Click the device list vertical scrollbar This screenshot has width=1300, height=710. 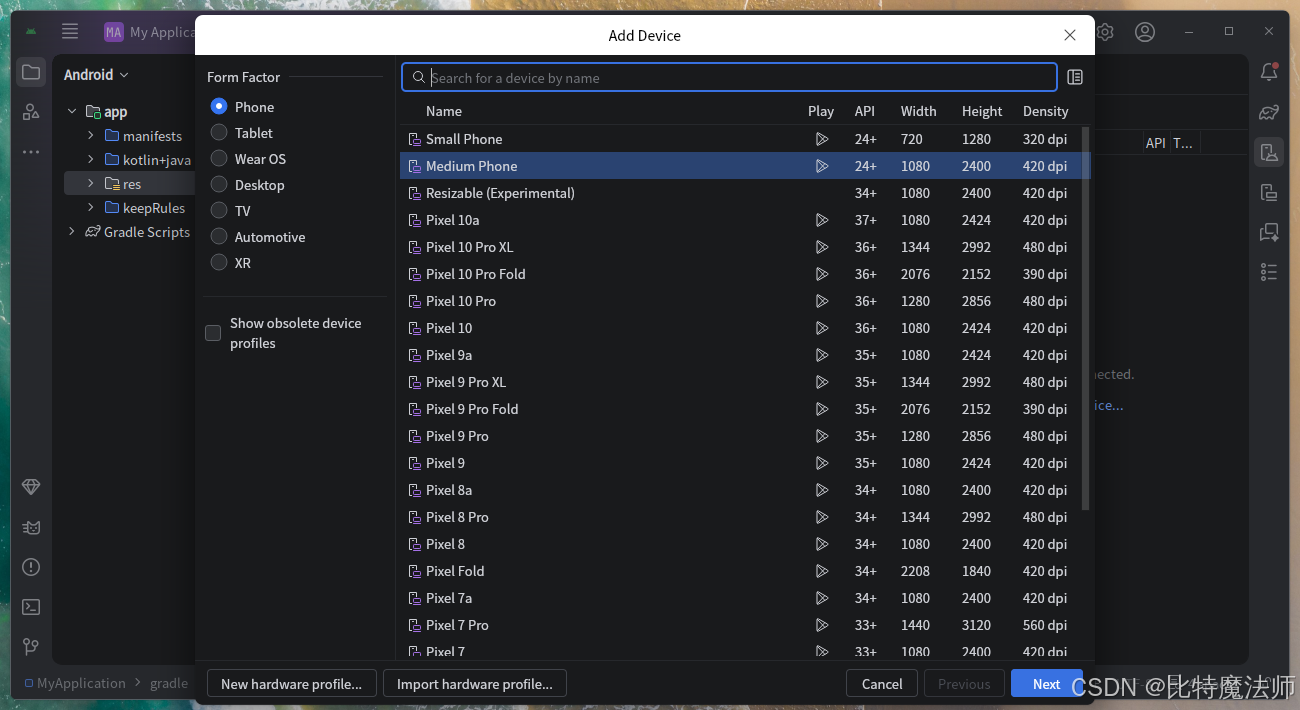click(x=1086, y=318)
